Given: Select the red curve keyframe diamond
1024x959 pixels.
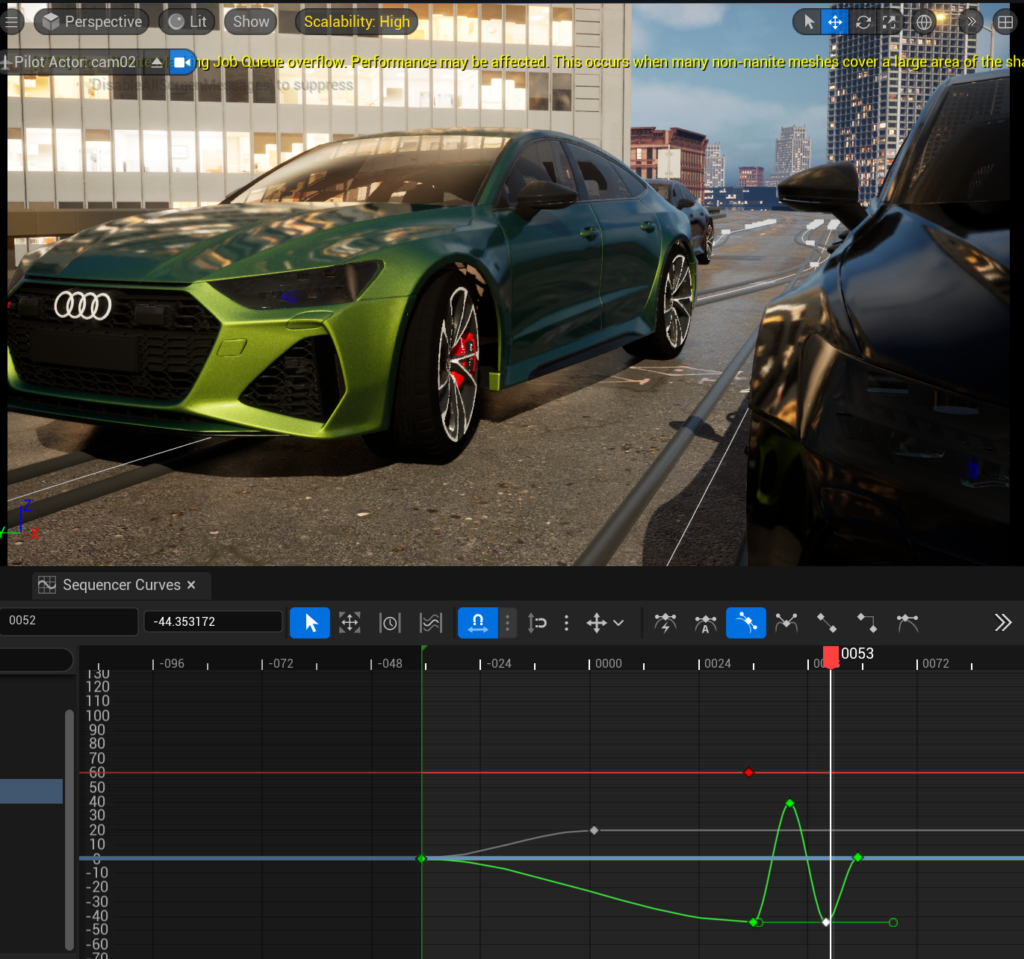Looking at the screenshot, I should (x=749, y=772).
